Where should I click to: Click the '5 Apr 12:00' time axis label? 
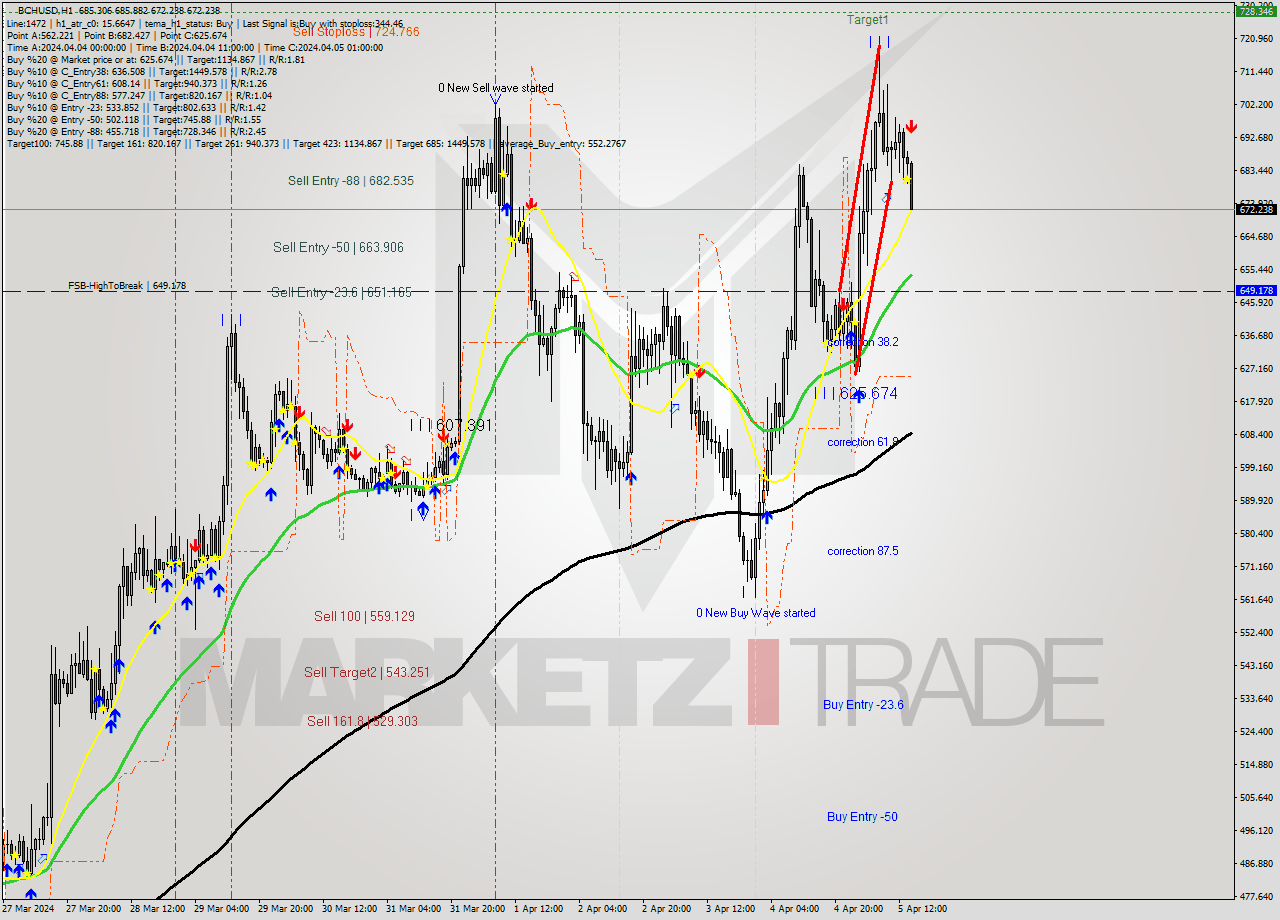922,909
